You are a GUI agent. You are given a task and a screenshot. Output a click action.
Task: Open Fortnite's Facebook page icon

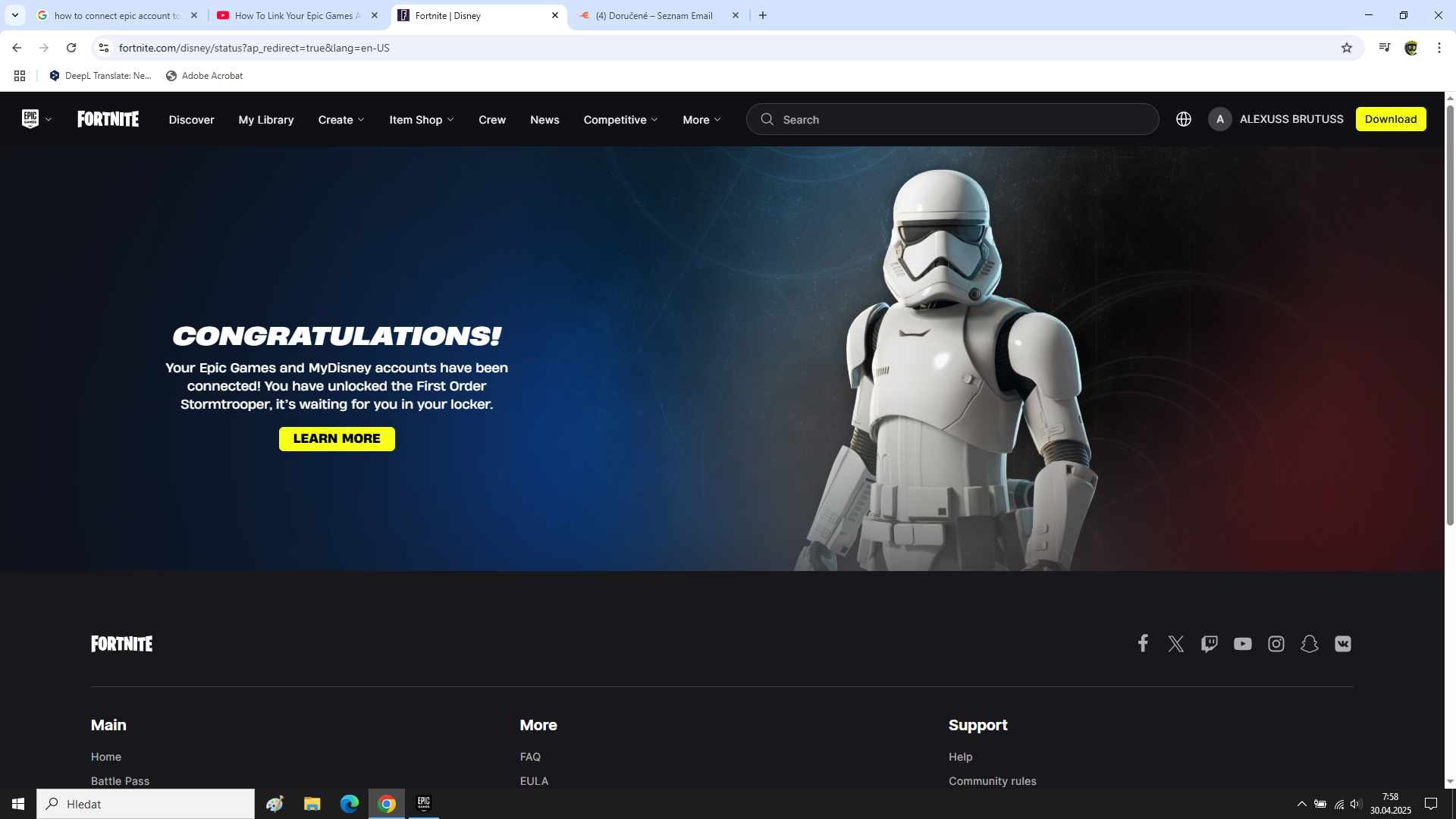click(1143, 643)
